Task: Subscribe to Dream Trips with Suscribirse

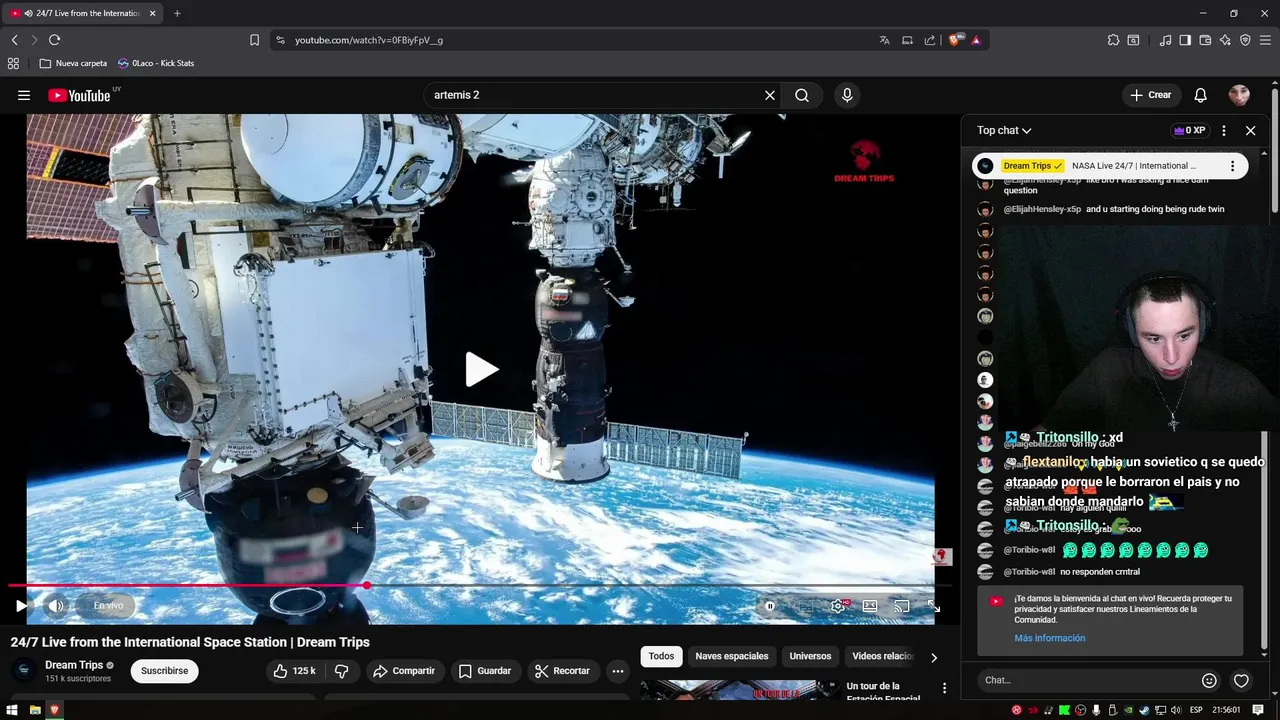Action: tap(164, 671)
